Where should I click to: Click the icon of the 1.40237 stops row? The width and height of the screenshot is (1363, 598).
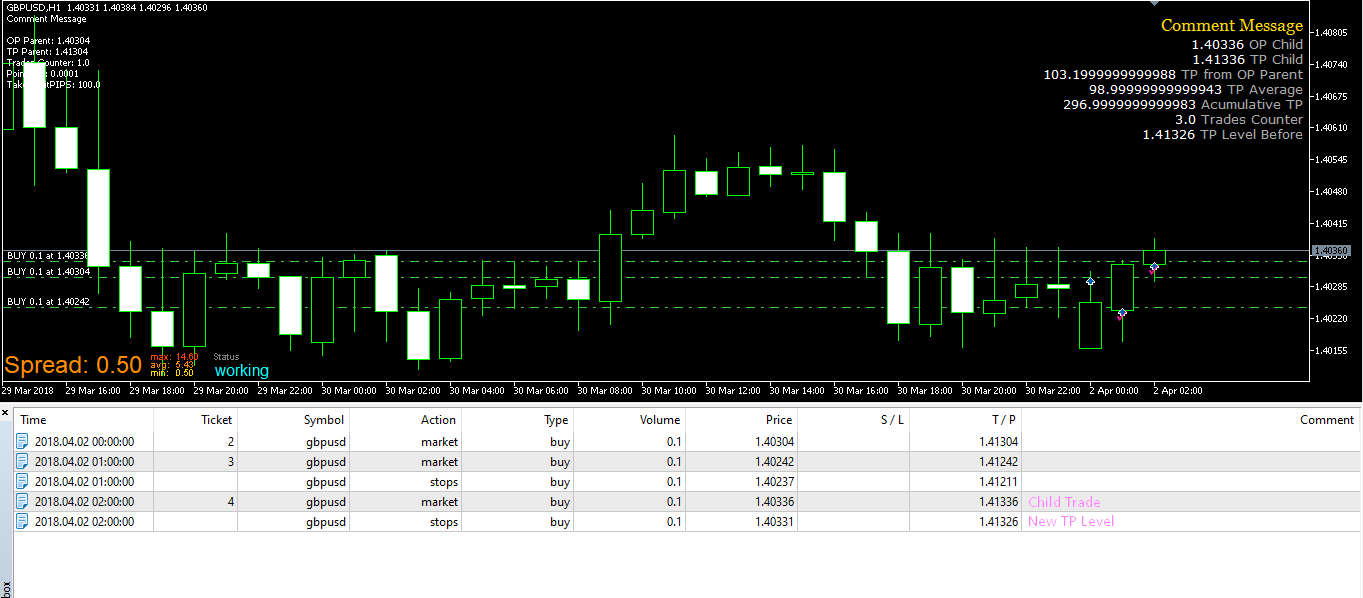[23, 481]
